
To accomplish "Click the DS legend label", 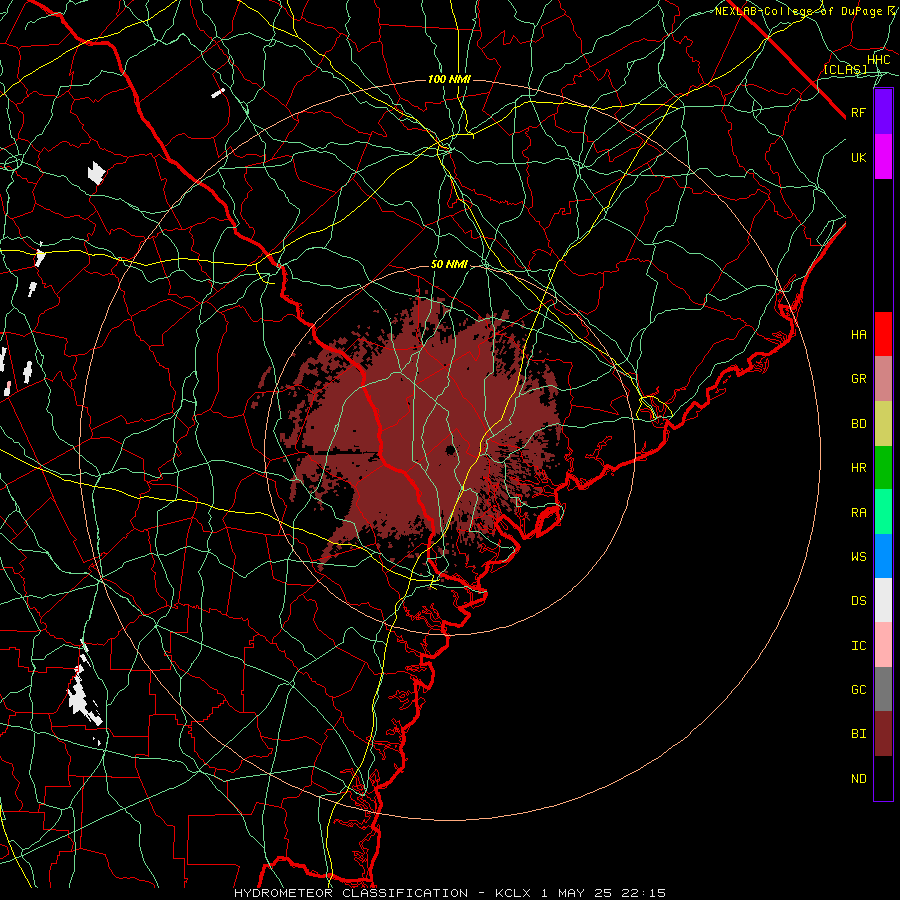I will coord(859,601).
